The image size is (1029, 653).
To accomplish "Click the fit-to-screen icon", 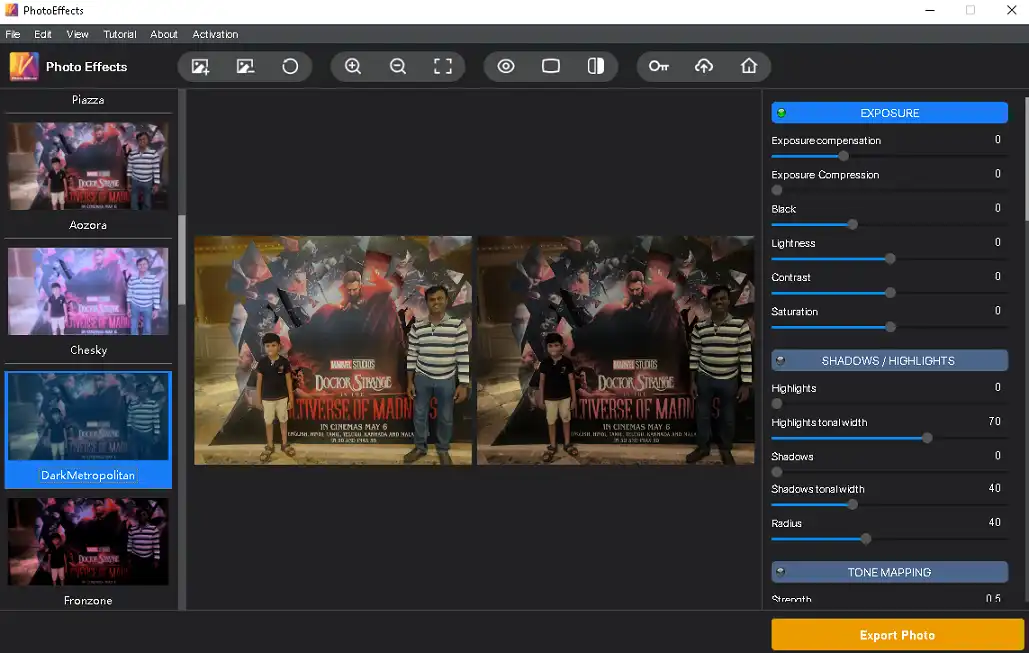I will pos(443,67).
